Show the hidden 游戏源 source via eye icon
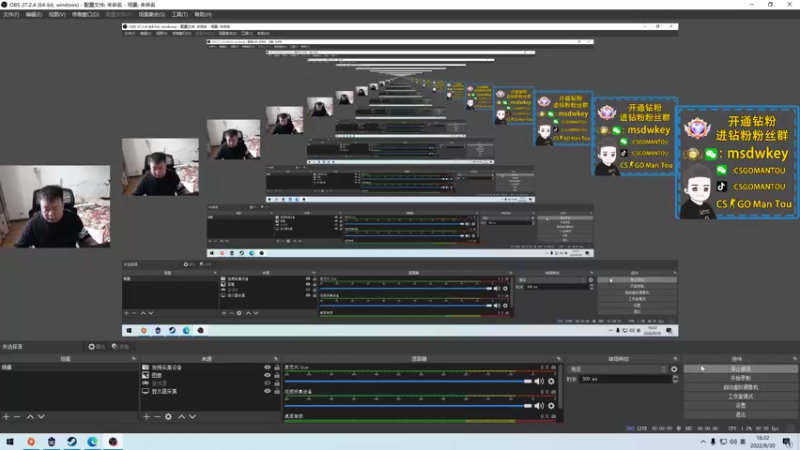 [267, 383]
